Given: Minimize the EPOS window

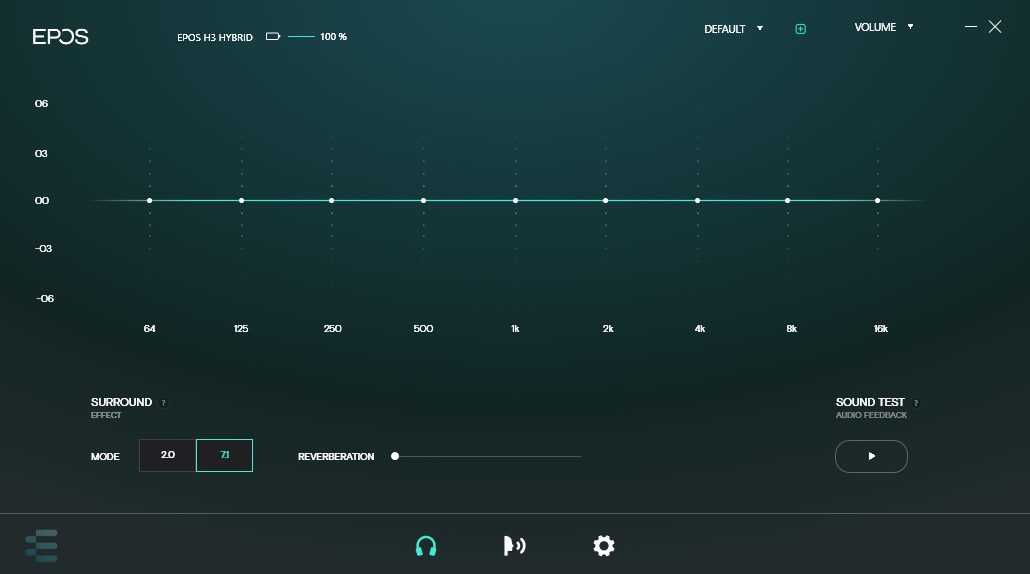Looking at the screenshot, I should [970, 27].
